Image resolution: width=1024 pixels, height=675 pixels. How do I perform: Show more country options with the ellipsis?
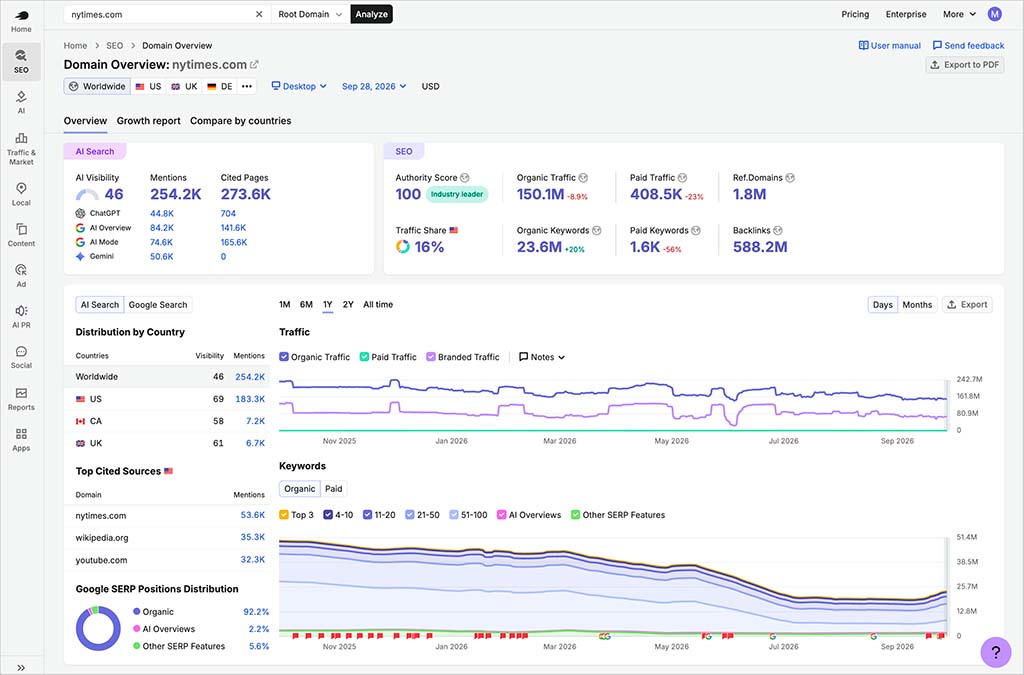click(246, 86)
